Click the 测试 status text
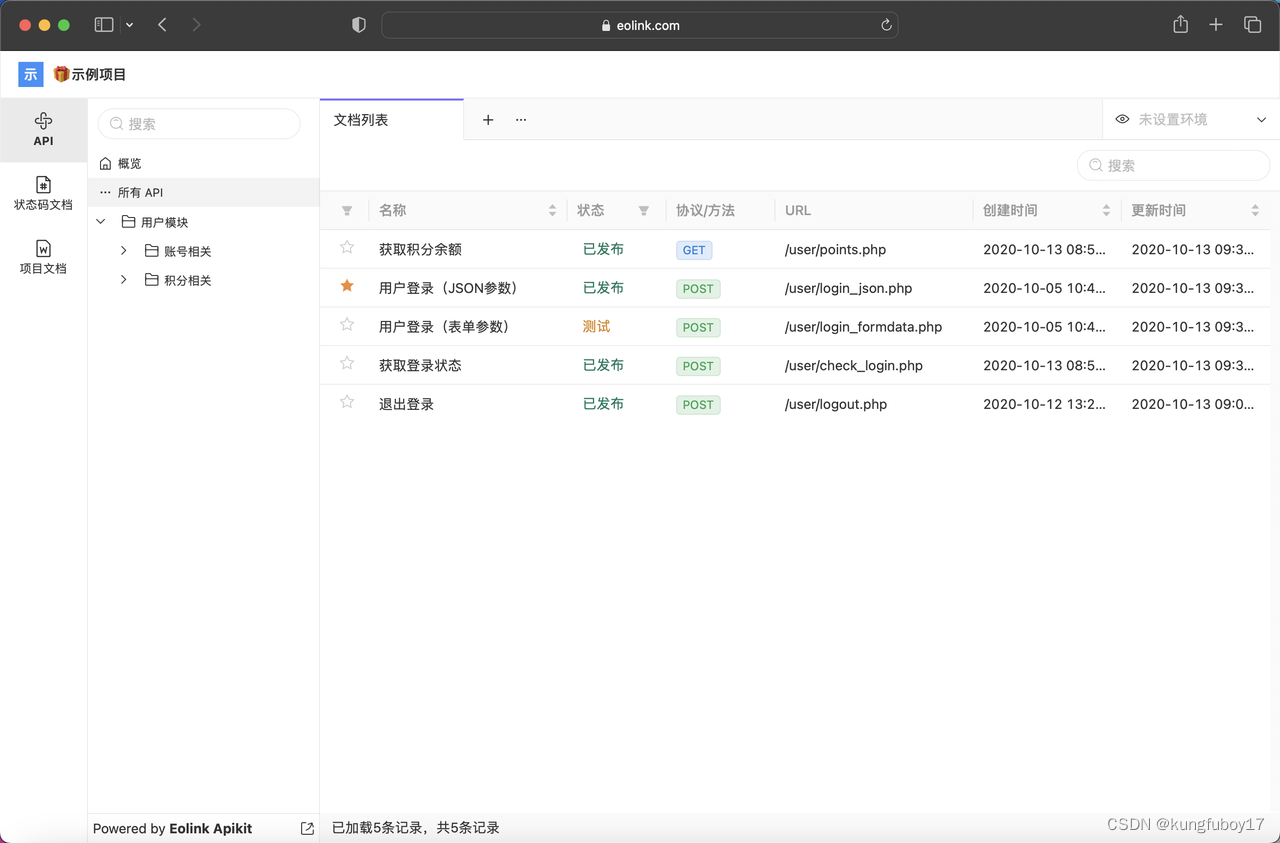Viewport: 1280px width, 843px height. pos(596,327)
